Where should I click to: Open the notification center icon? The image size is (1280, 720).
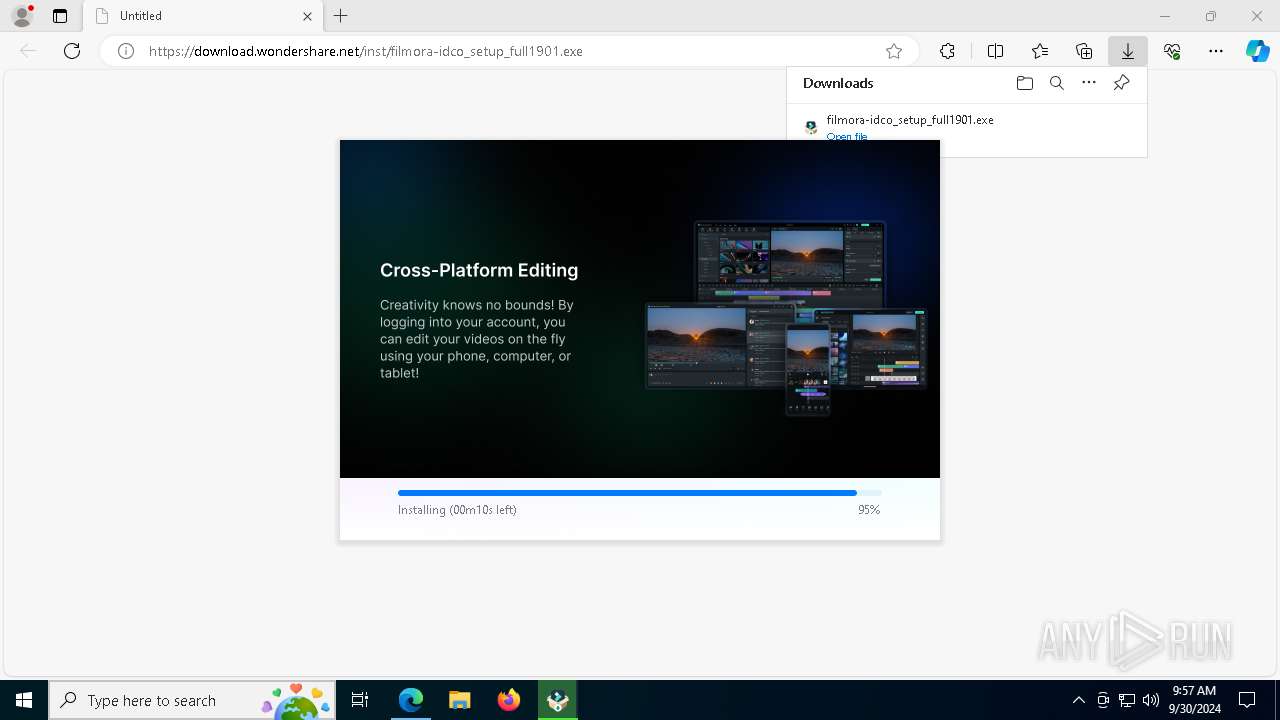coord(1248,700)
